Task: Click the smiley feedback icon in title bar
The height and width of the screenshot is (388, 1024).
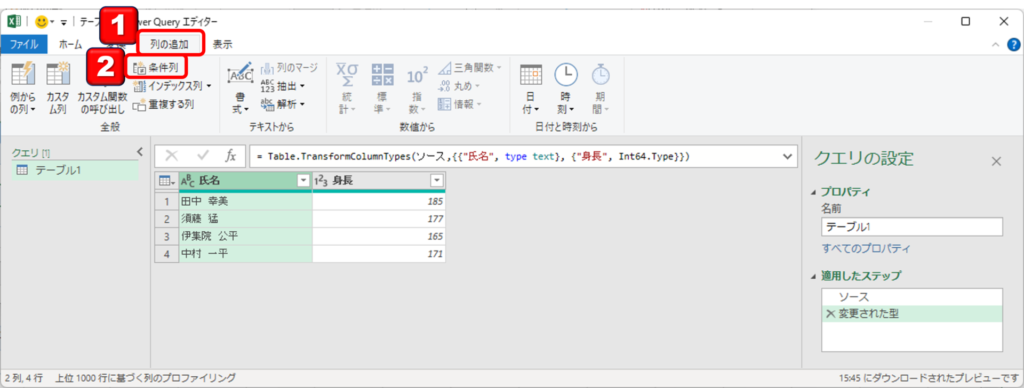Action: pyautogui.click(x=42, y=22)
